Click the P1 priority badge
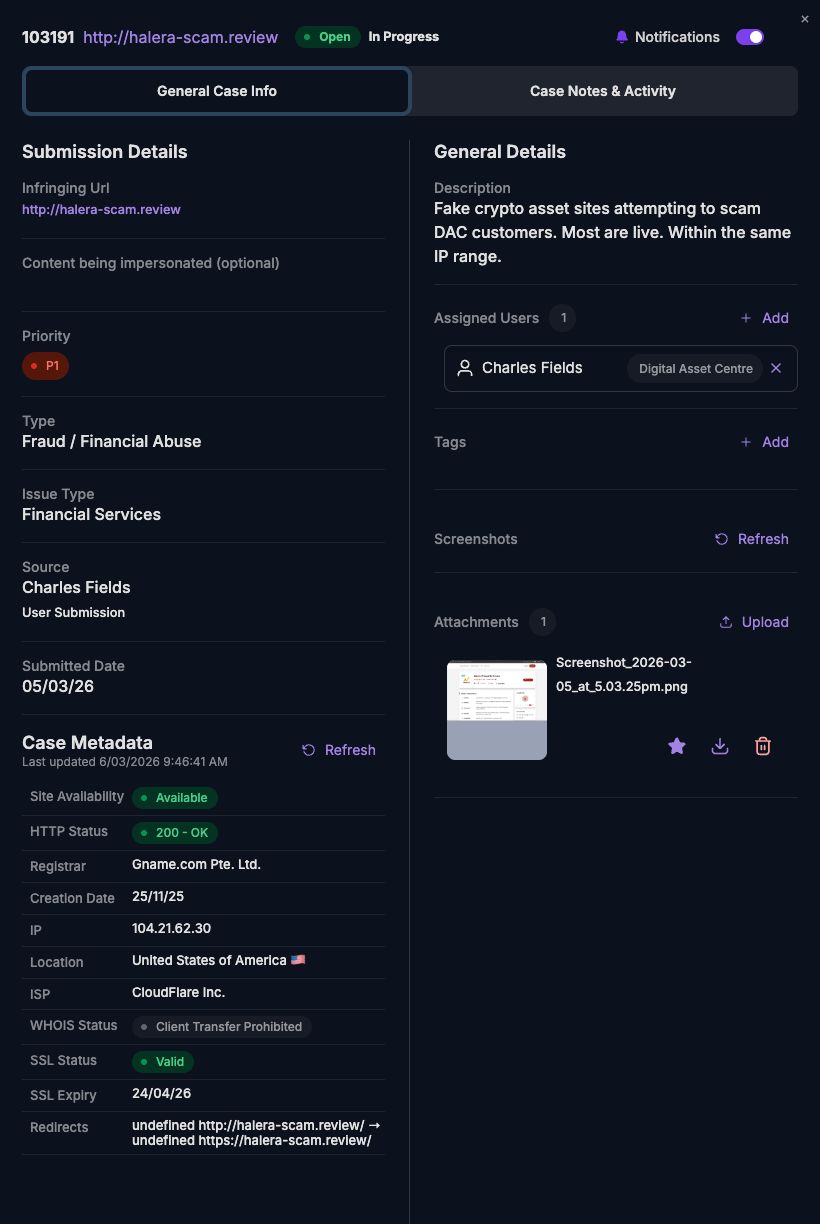820x1224 pixels. (x=45, y=366)
